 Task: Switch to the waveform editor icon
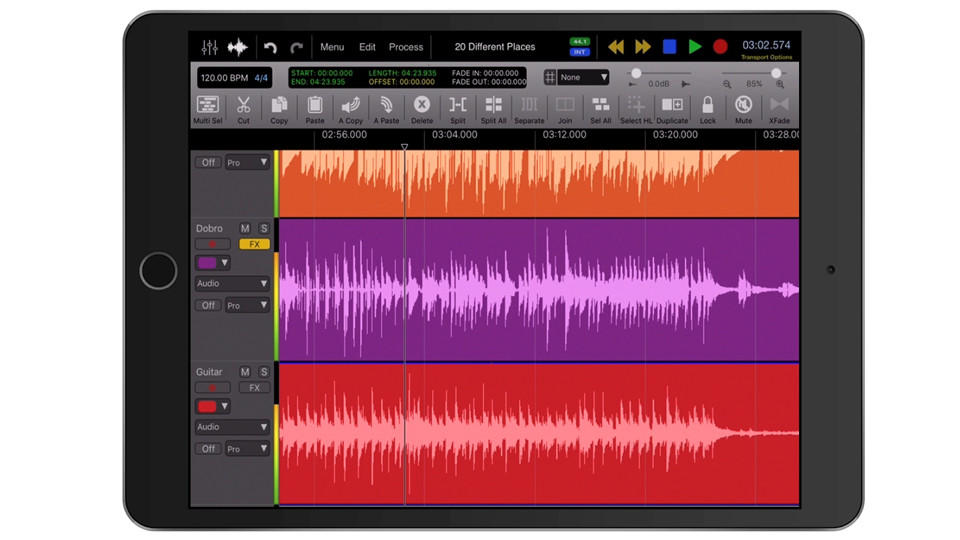pyautogui.click(x=238, y=47)
